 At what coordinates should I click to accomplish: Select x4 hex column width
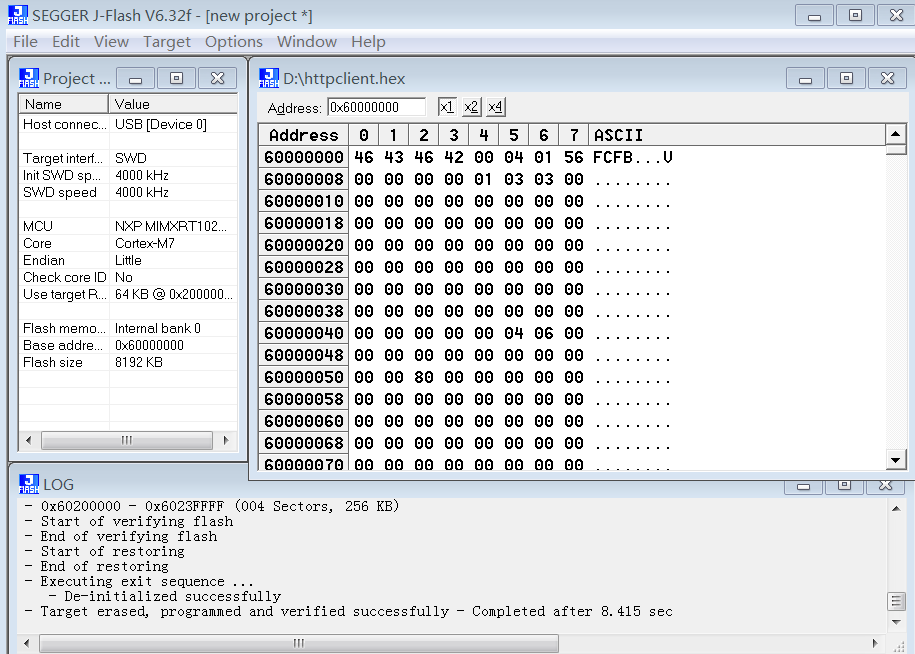click(493, 106)
